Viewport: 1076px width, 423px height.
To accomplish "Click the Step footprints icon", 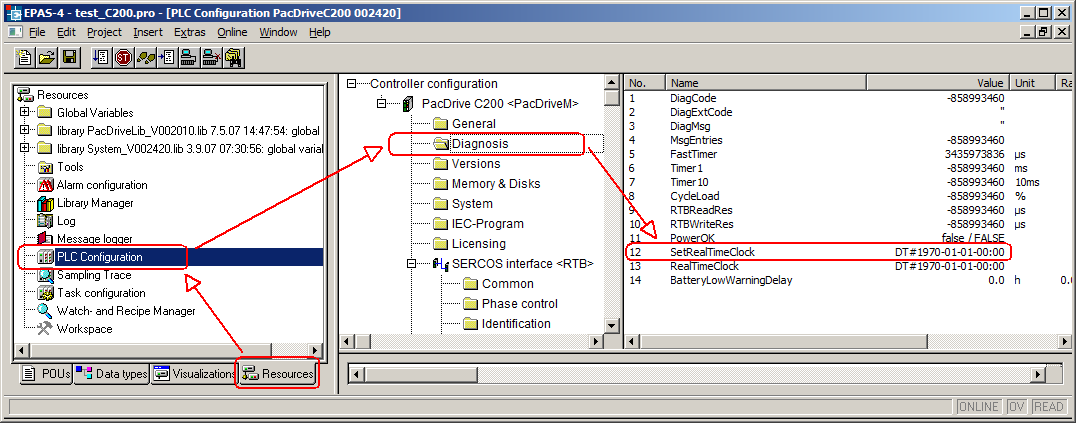I will click(145, 57).
